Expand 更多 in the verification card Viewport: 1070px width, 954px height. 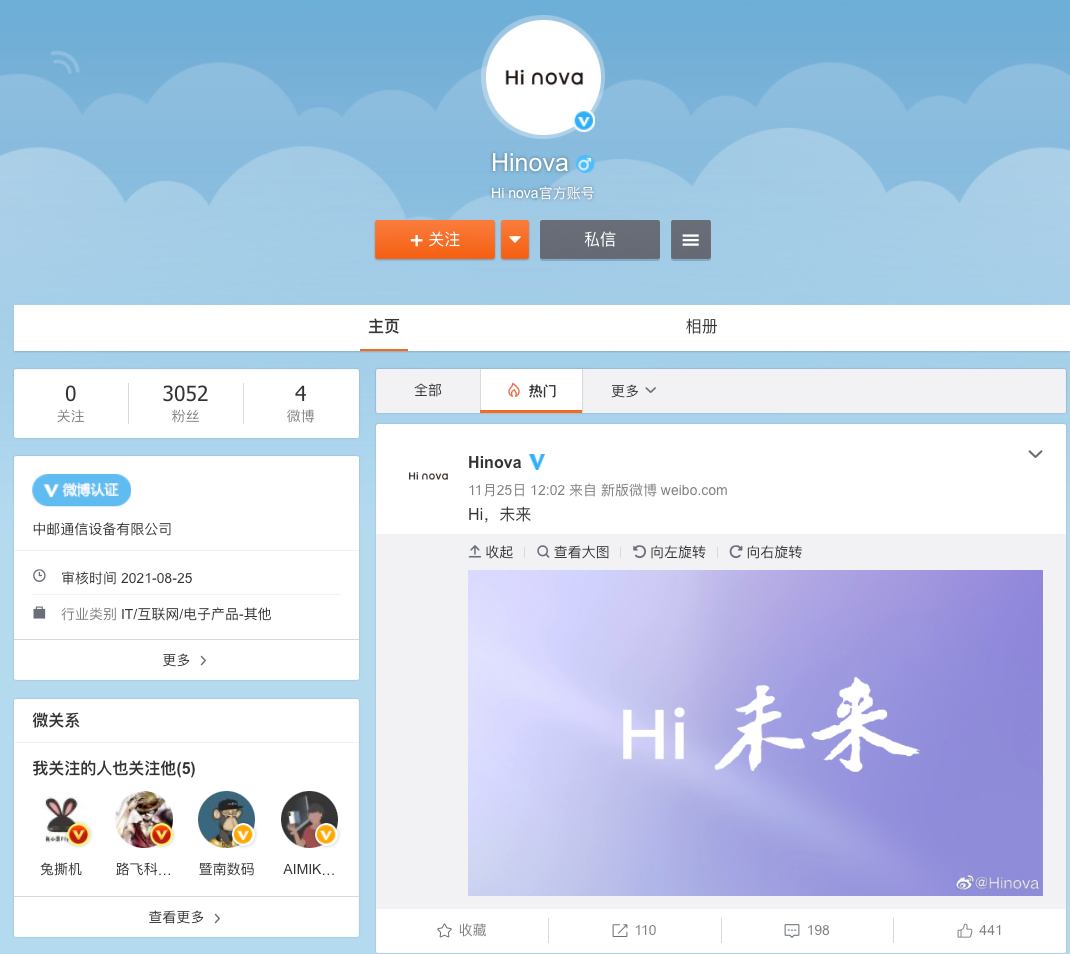[x=186, y=660]
